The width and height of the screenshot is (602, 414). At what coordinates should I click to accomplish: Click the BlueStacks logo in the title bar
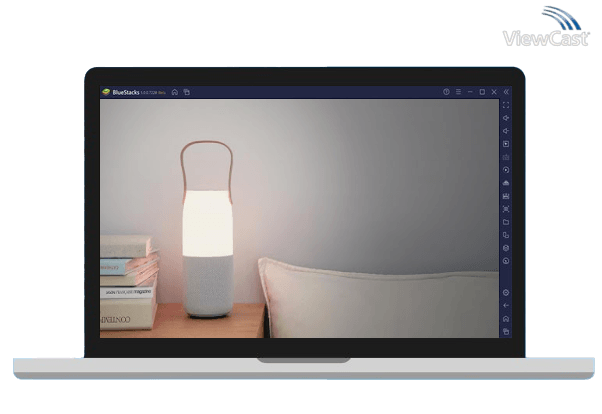click(106, 92)
